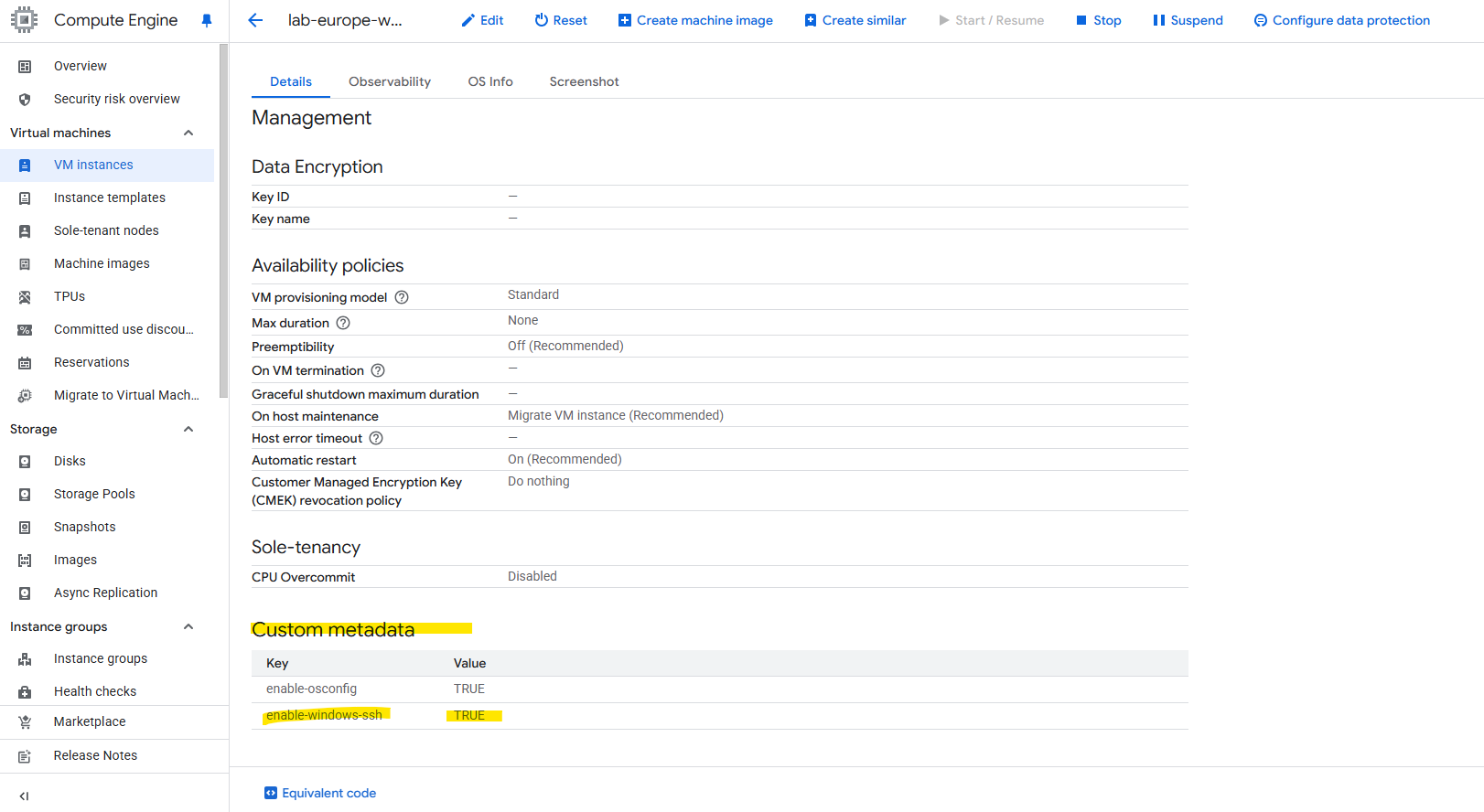
Task: Open help for VM provisioning model
Action: click(401, 297)
